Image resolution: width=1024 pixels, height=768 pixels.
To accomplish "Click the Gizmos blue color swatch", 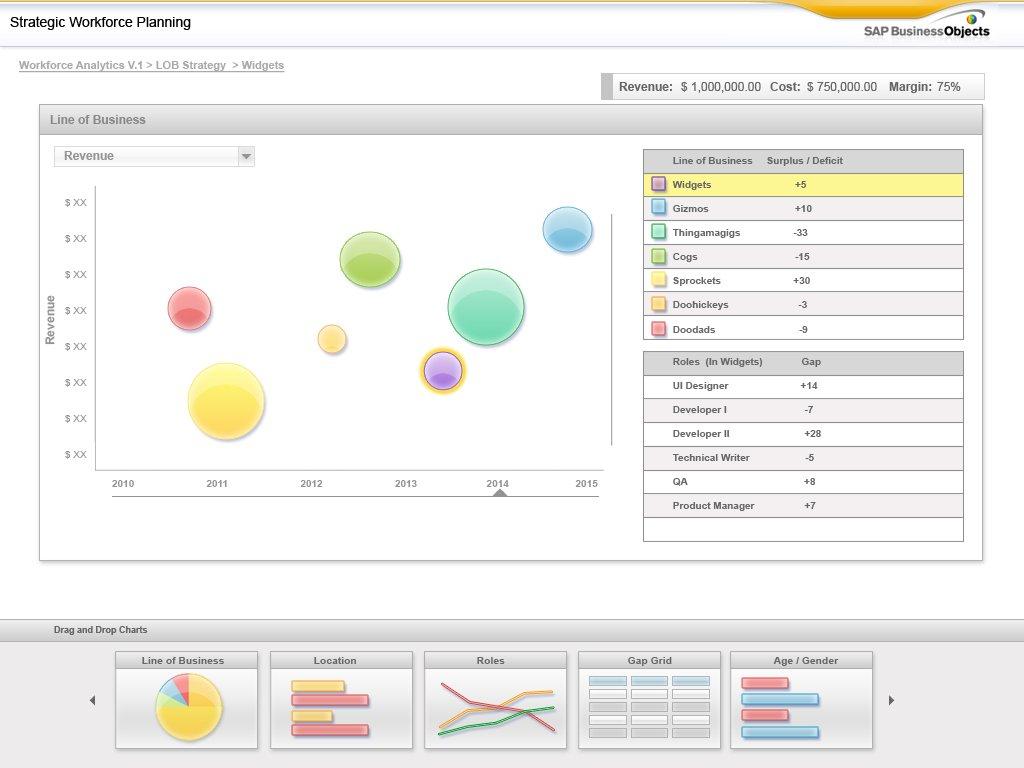I will pos(659,208).
